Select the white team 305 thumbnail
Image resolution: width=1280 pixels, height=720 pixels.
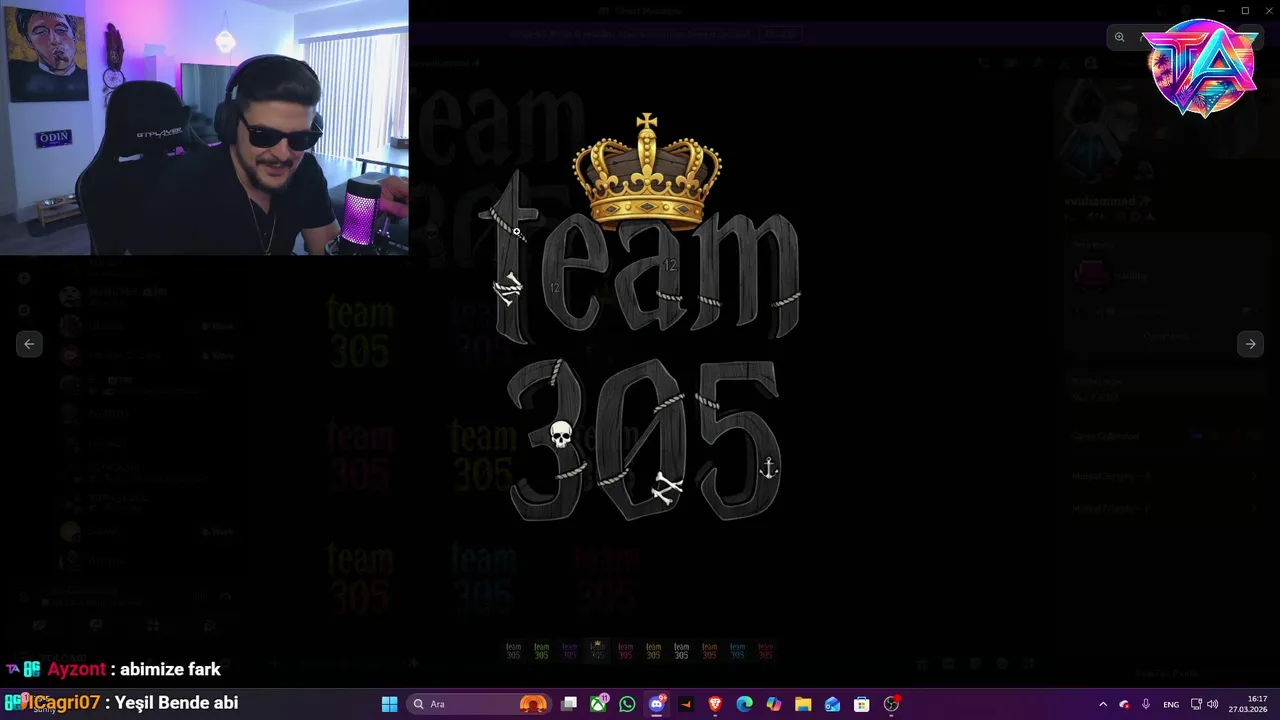681,650
